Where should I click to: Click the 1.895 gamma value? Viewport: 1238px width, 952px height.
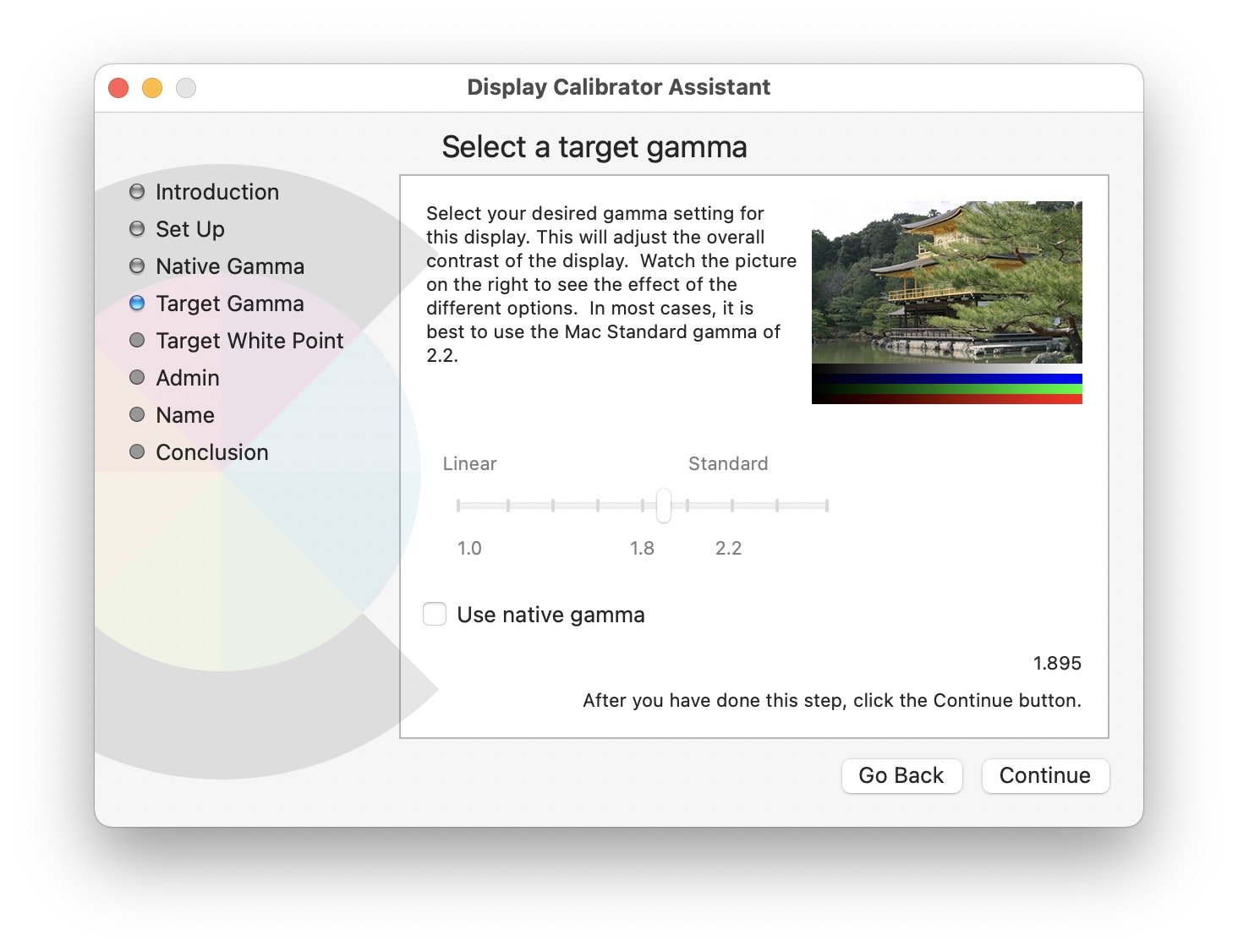(1057, 663)
